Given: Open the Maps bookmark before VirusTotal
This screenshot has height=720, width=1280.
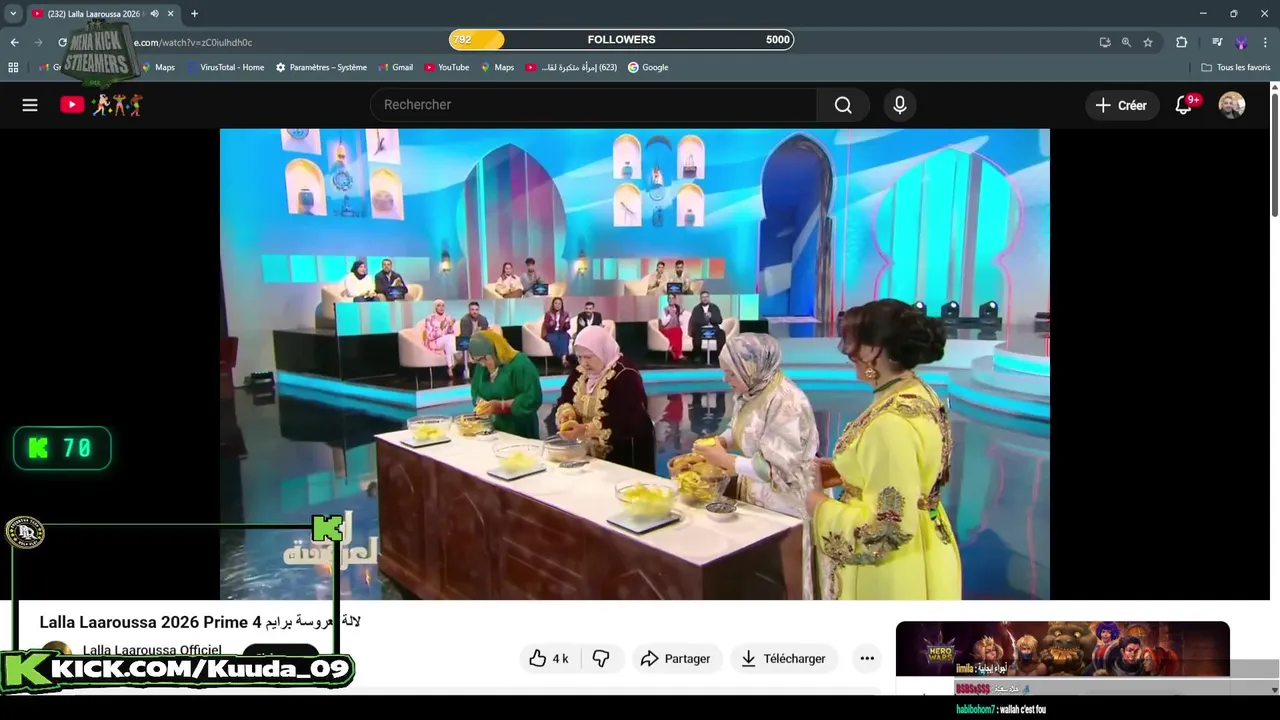Looking at the screenshot, I should 158,67.
